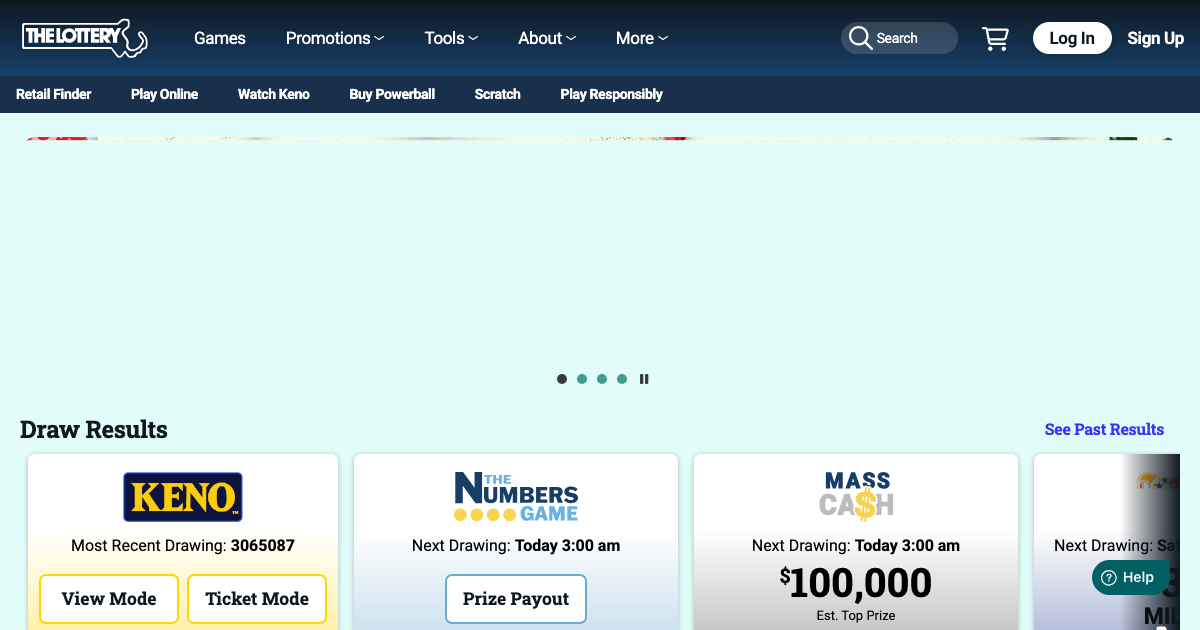1200x630 pixels.
Task: Expand the More dropdown menu
Action: (642, 38)
